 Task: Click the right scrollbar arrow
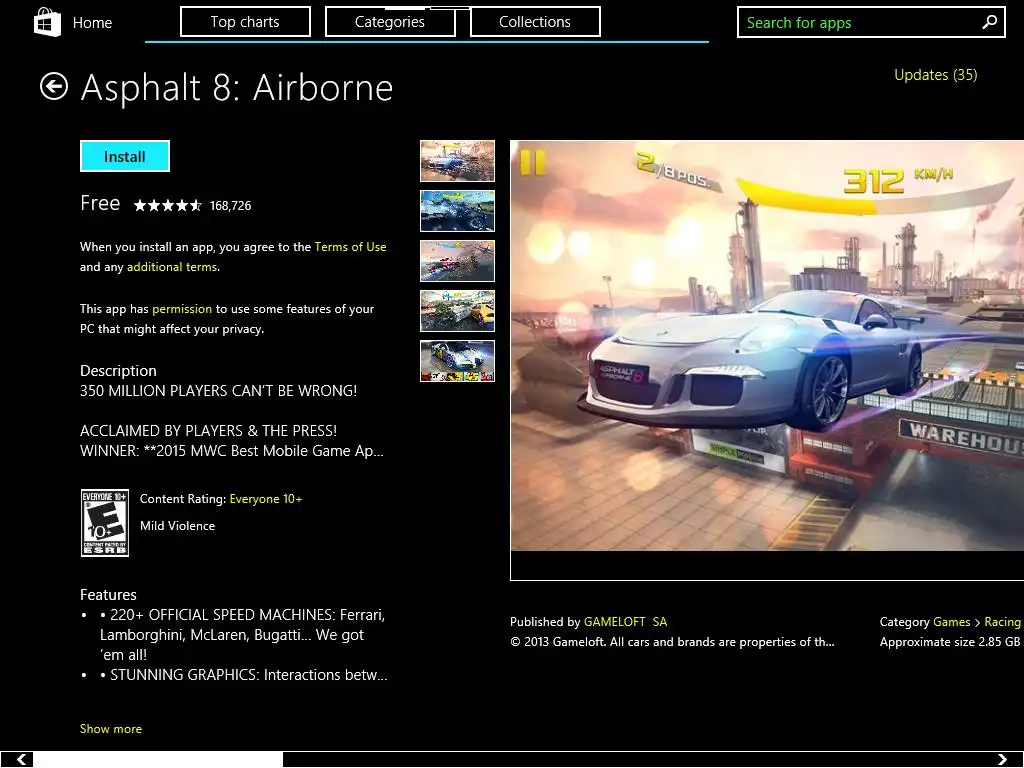point(1002,759)
